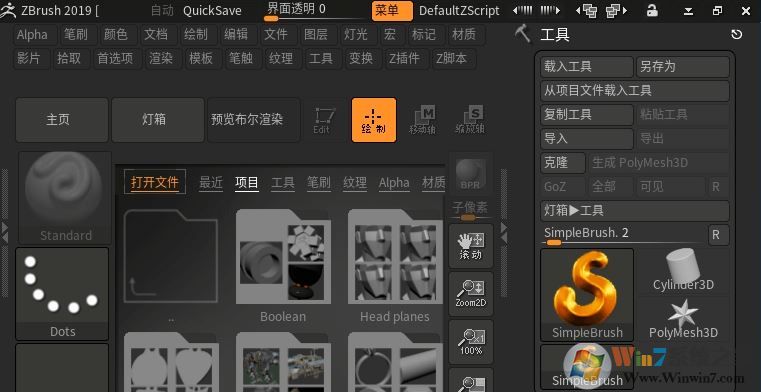761x392 pixels.
Task: Click the reset arrow icon in 工具 header
Action: pyautogui.click(x=736, y=34)
